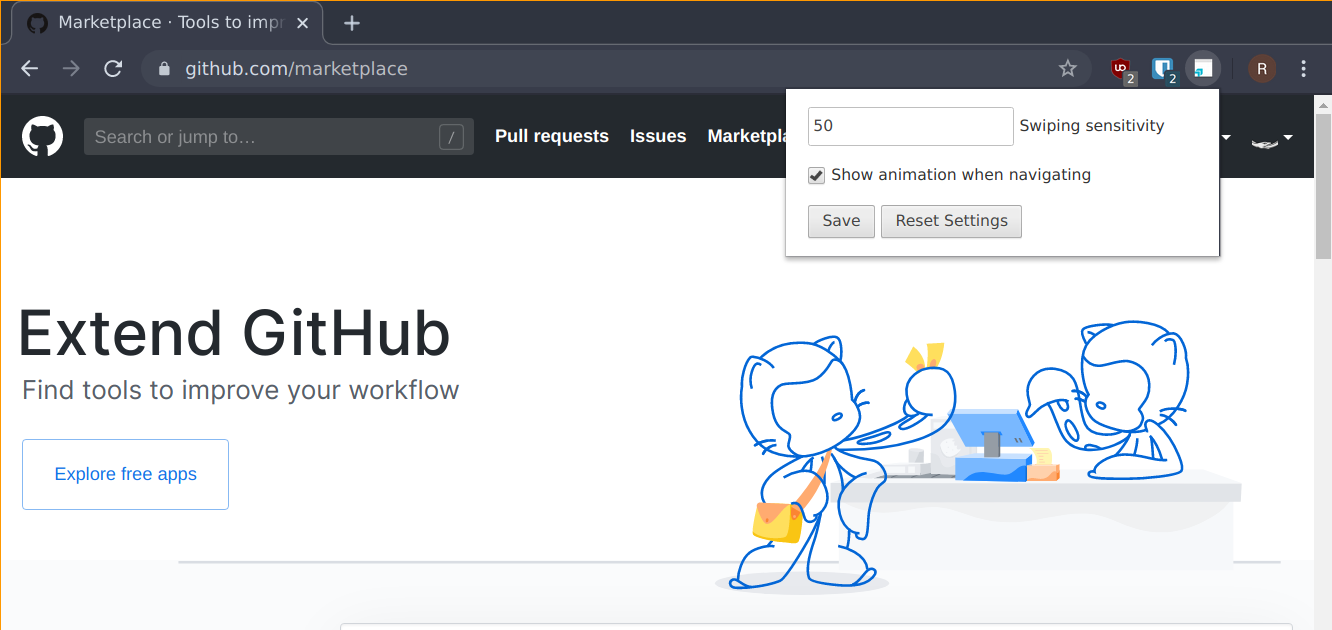Click the Swiping sensitivity number field
This screenshot has height=630, width=1332.
pyautogui.click(x=911, y=126)
